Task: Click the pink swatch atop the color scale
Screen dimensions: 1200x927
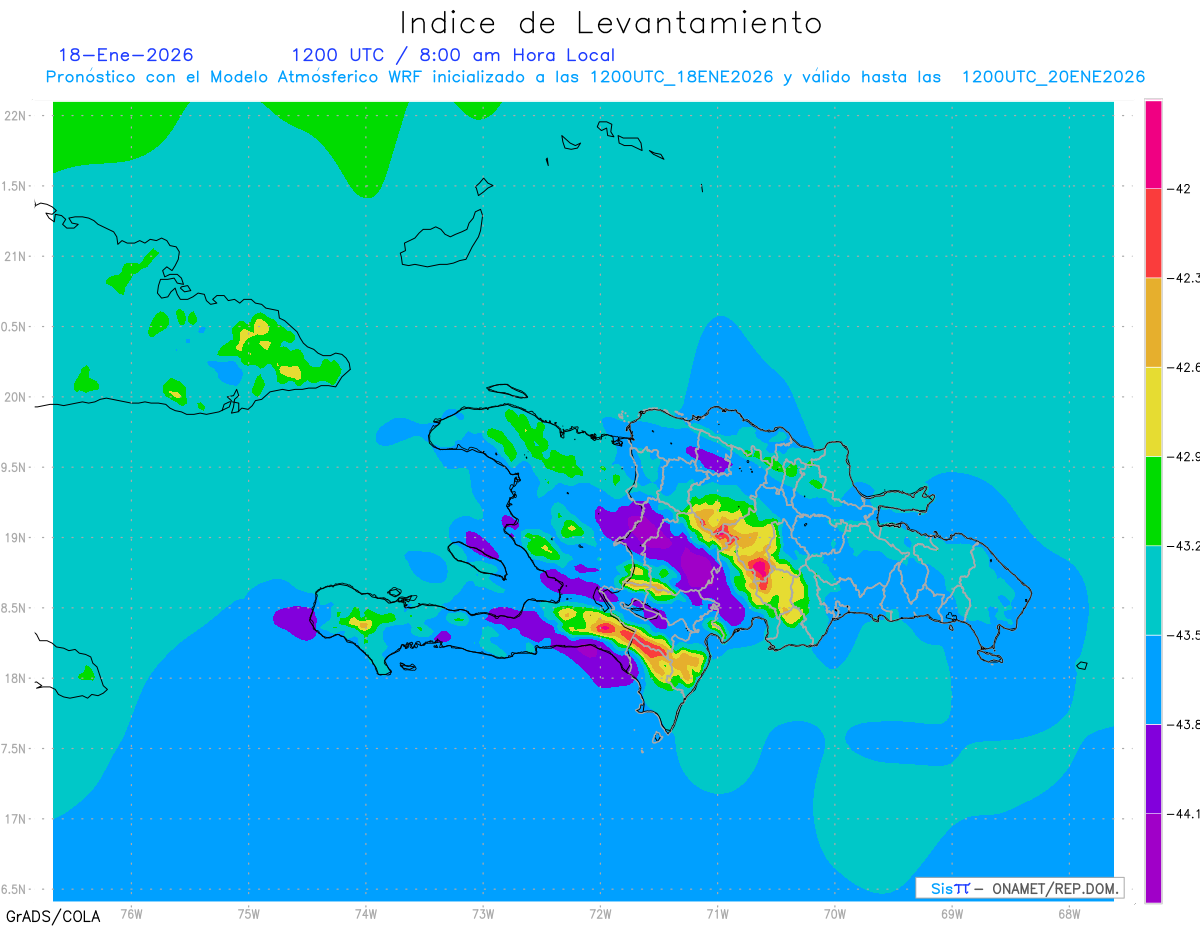Action: (1153, 144)
